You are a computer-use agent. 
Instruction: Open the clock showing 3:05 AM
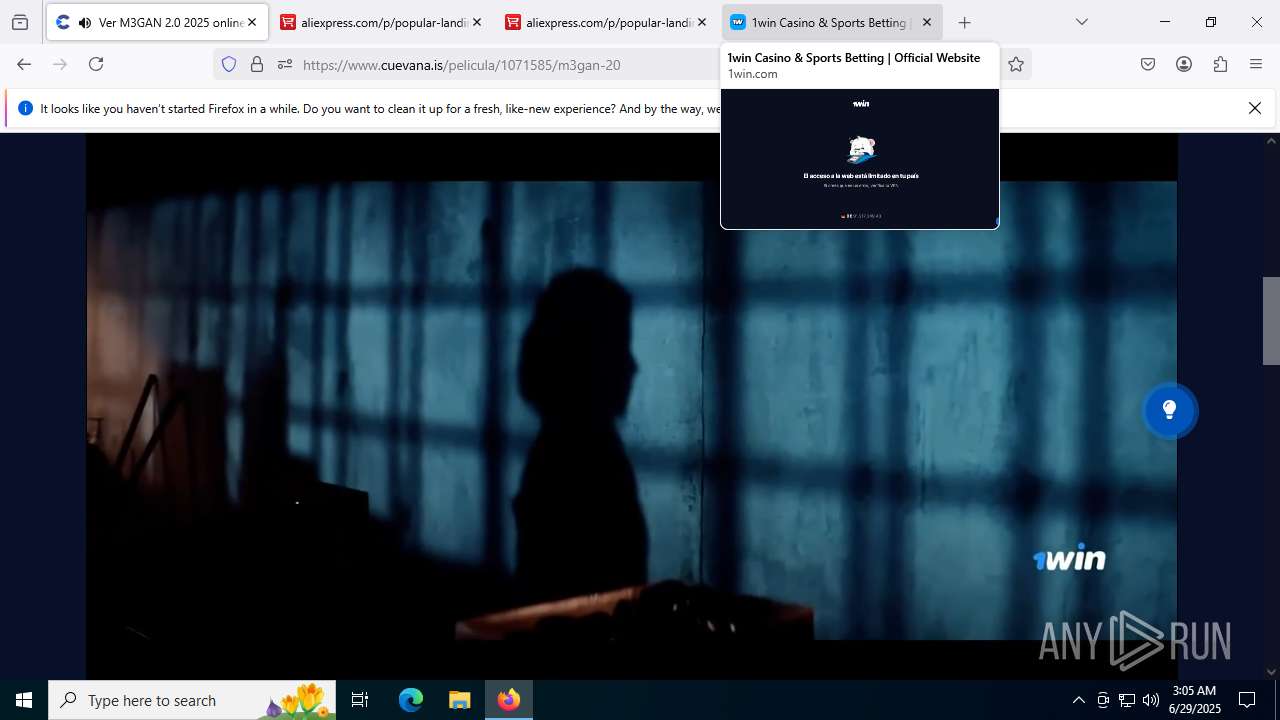[1194, 700]
